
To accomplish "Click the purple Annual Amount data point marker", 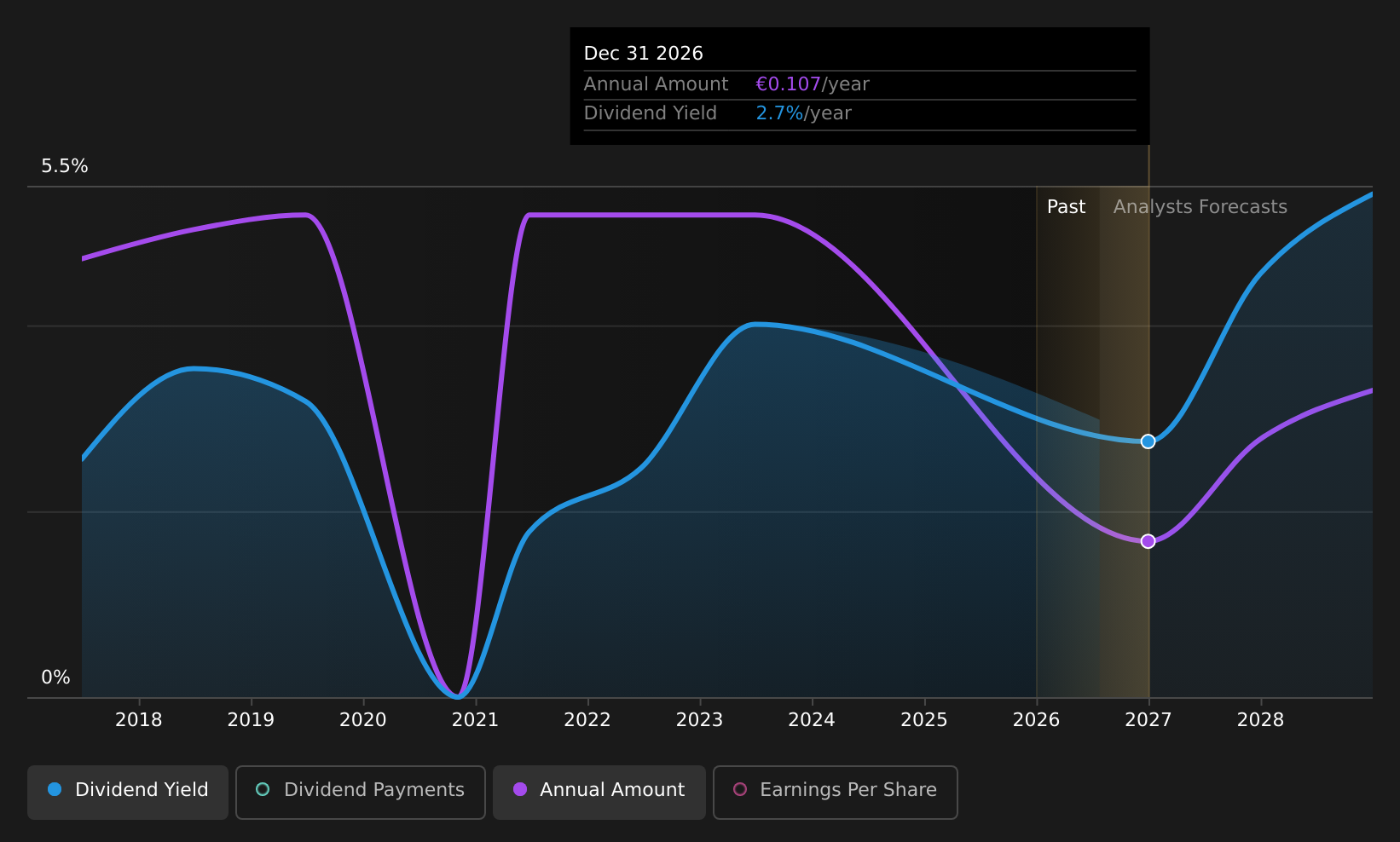I will [x=1148, y=541].
